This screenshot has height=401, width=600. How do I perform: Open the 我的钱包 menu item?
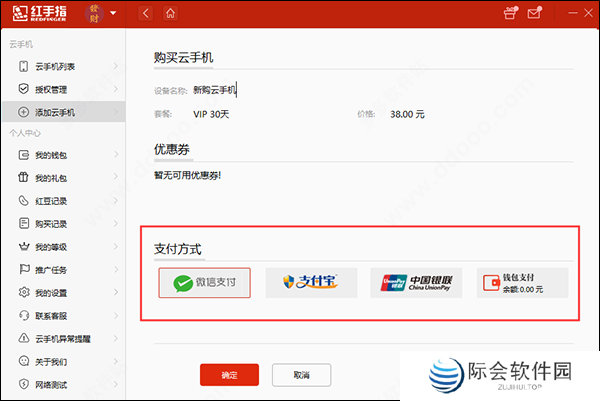[64, 155]
